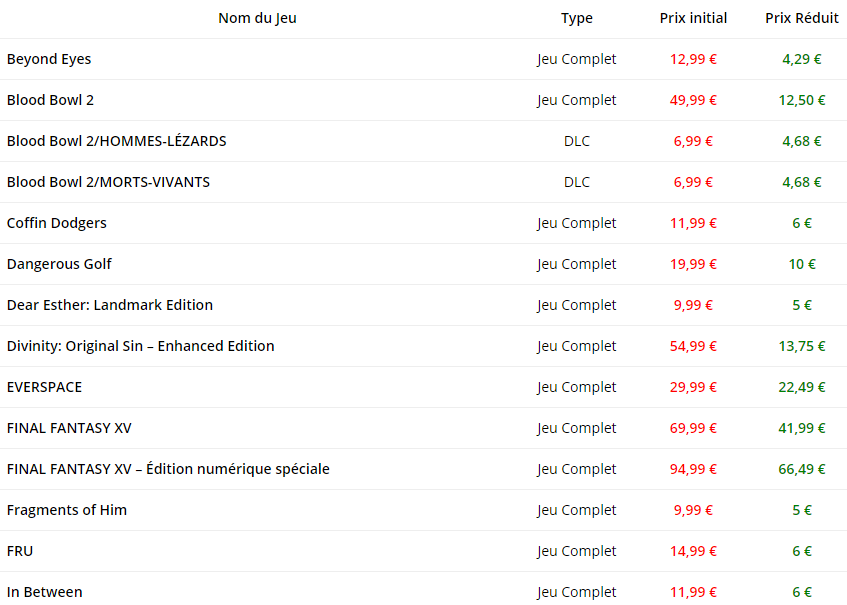Select the "Prix initial" column header
This screenshot has width=847, height=605.
point(693,18)
